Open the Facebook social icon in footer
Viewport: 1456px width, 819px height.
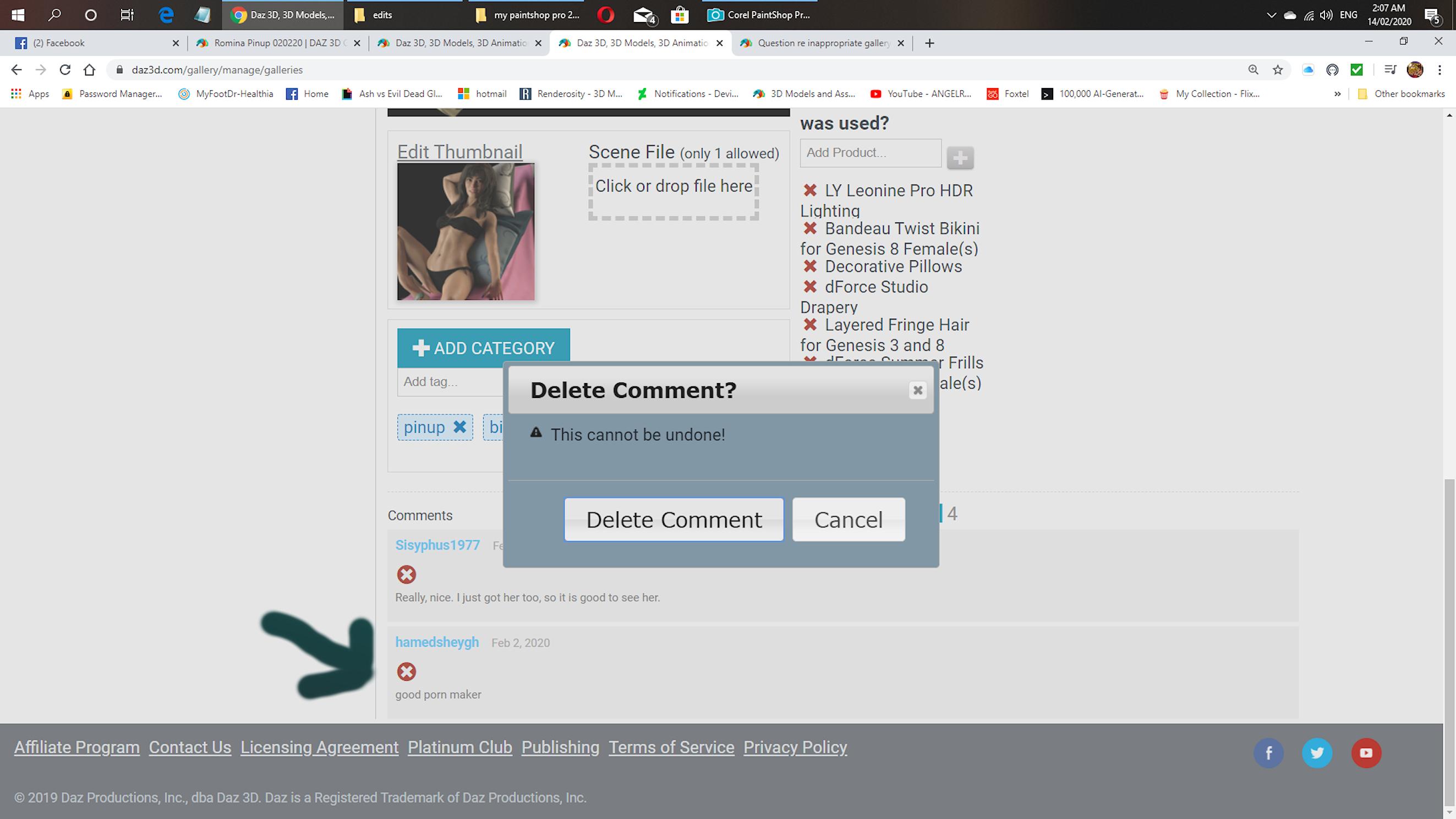pyautogui.click(x=1268, y=753)
